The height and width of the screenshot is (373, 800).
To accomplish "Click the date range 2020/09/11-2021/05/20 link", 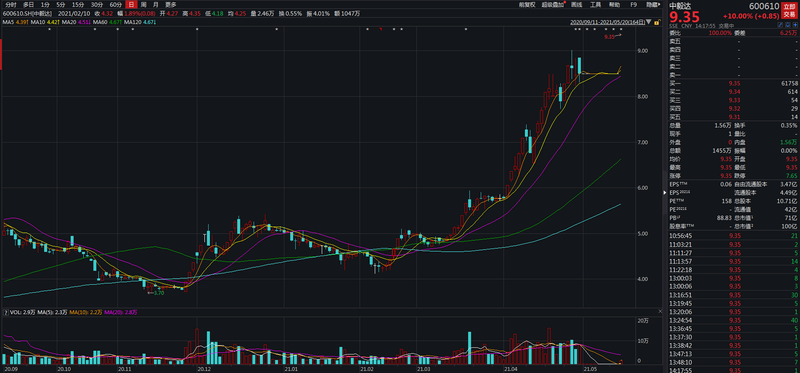I will [607, 22].
